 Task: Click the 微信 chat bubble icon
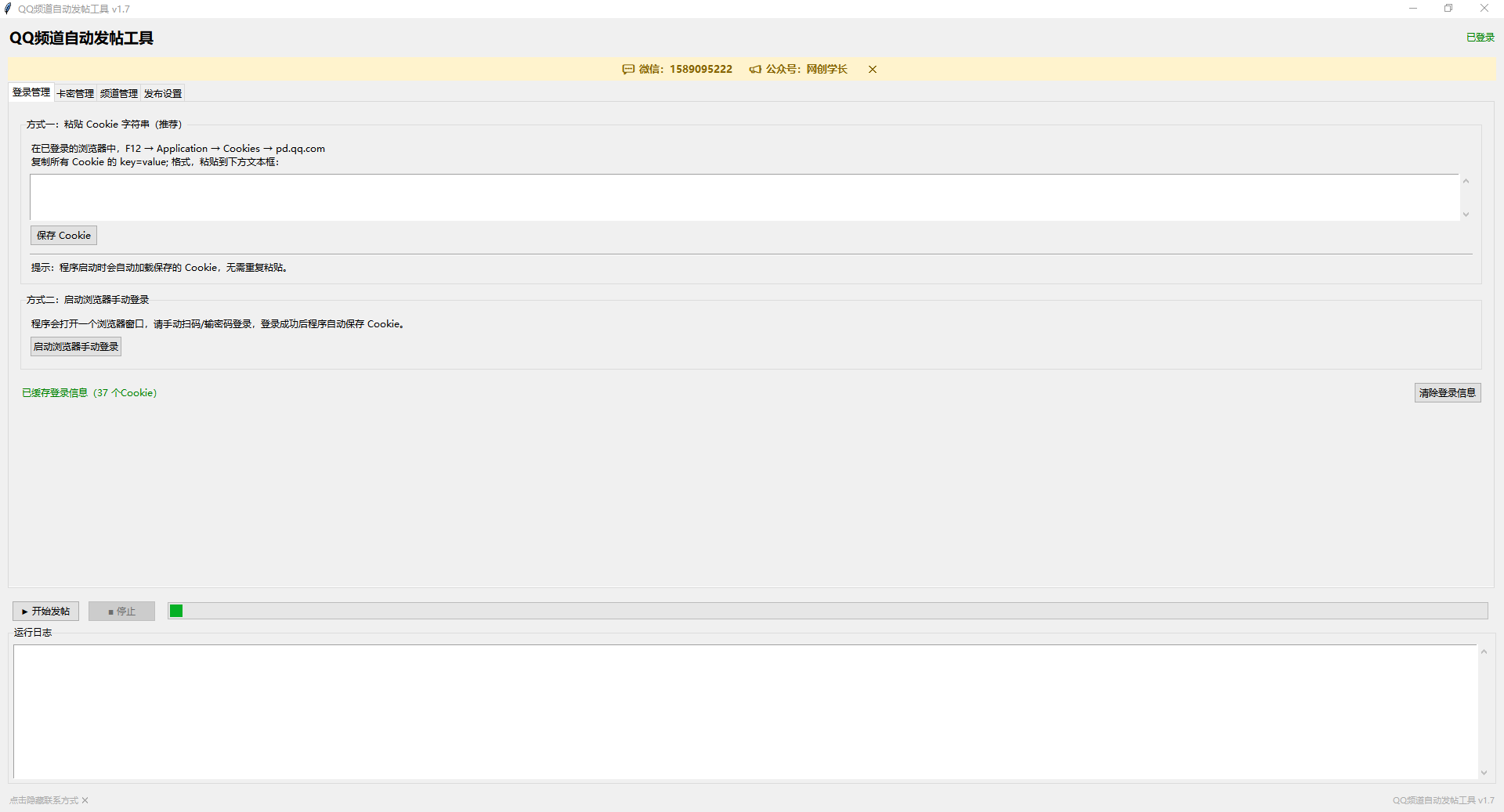[x=628, y=69]
